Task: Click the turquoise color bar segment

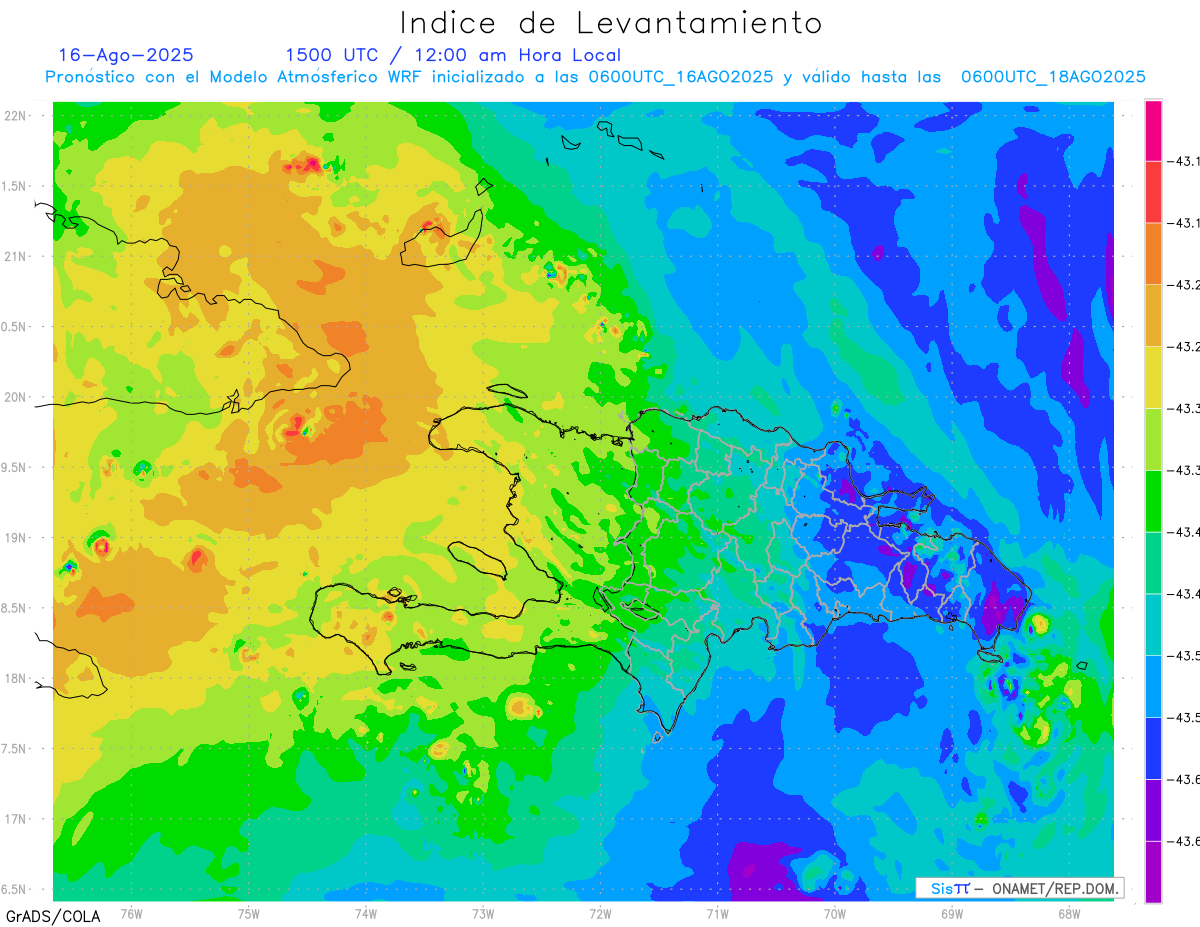Action: click(1153, 625)
